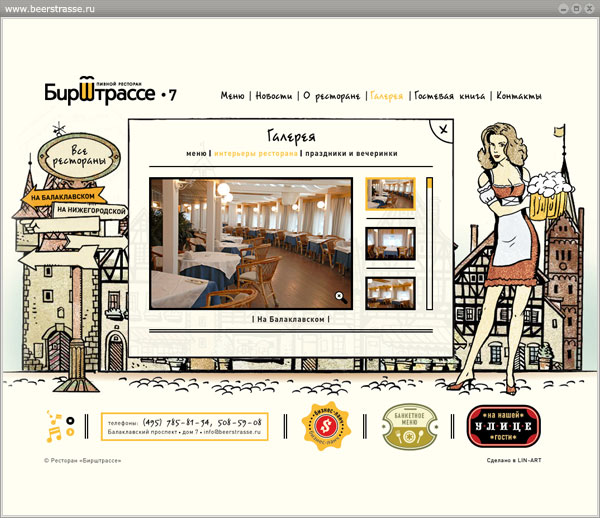Image resolution: width=600 pixels, height=518 pixels.
Task: Select the first highlighted interior thumbnail
Action: 390,194
